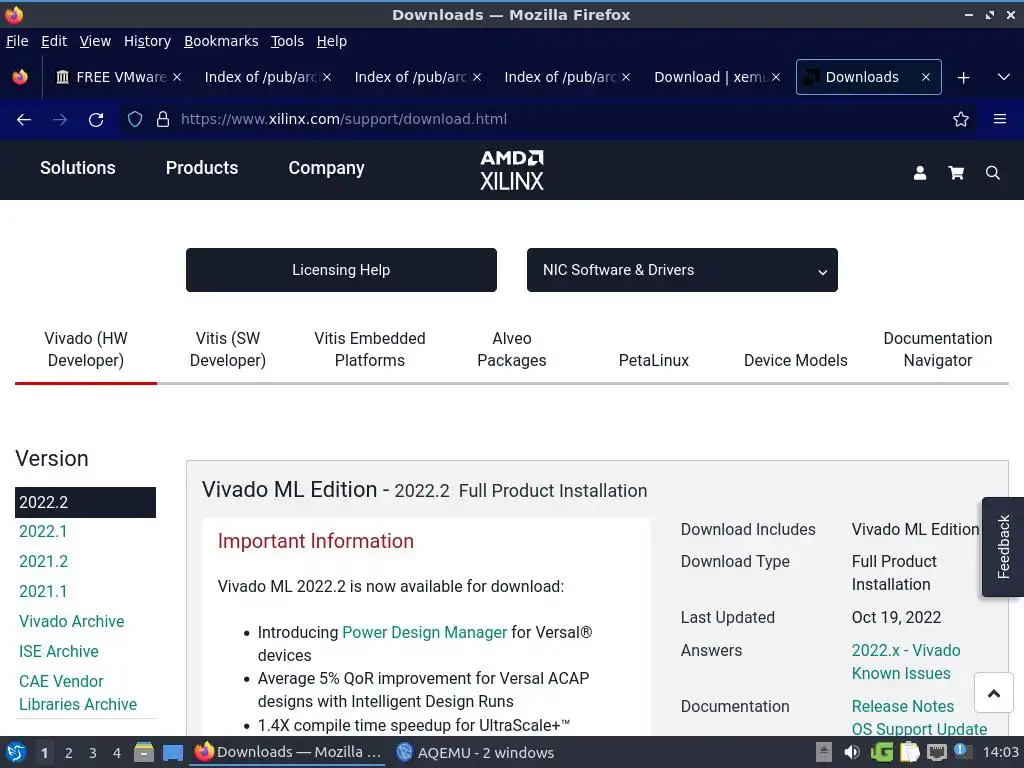The height and width of the screenshot is (768, 1024).
Task: Open the Bookmarks menu
Action: click(x=221, y=41)
